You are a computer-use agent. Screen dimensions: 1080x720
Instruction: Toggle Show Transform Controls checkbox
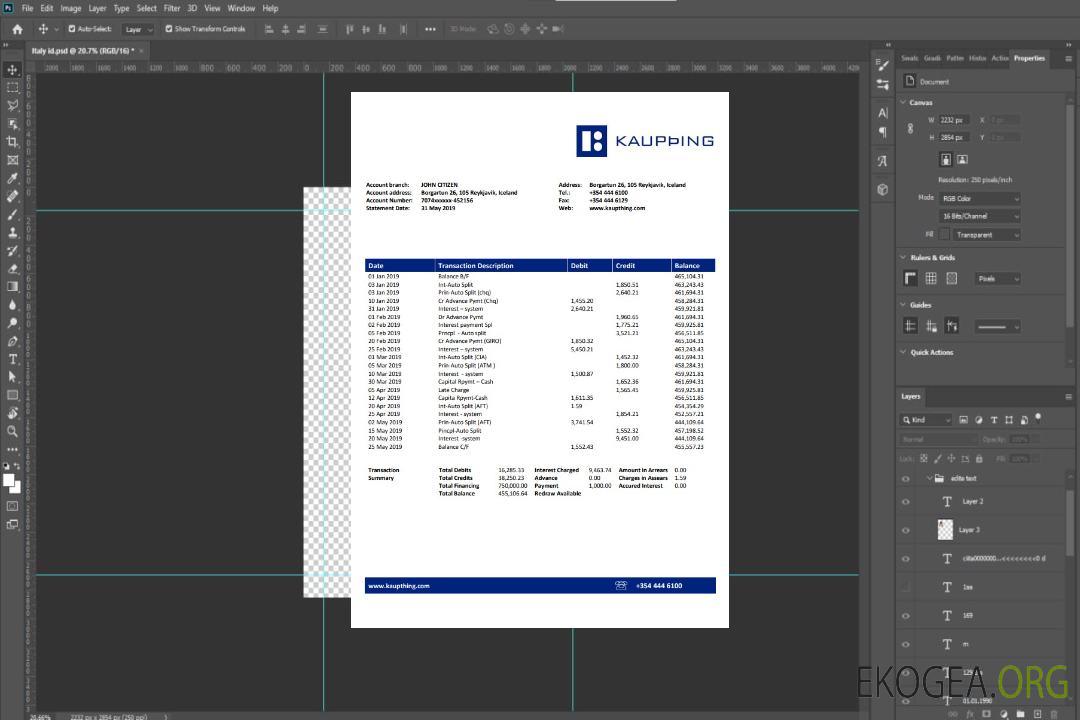click(169, 29)
